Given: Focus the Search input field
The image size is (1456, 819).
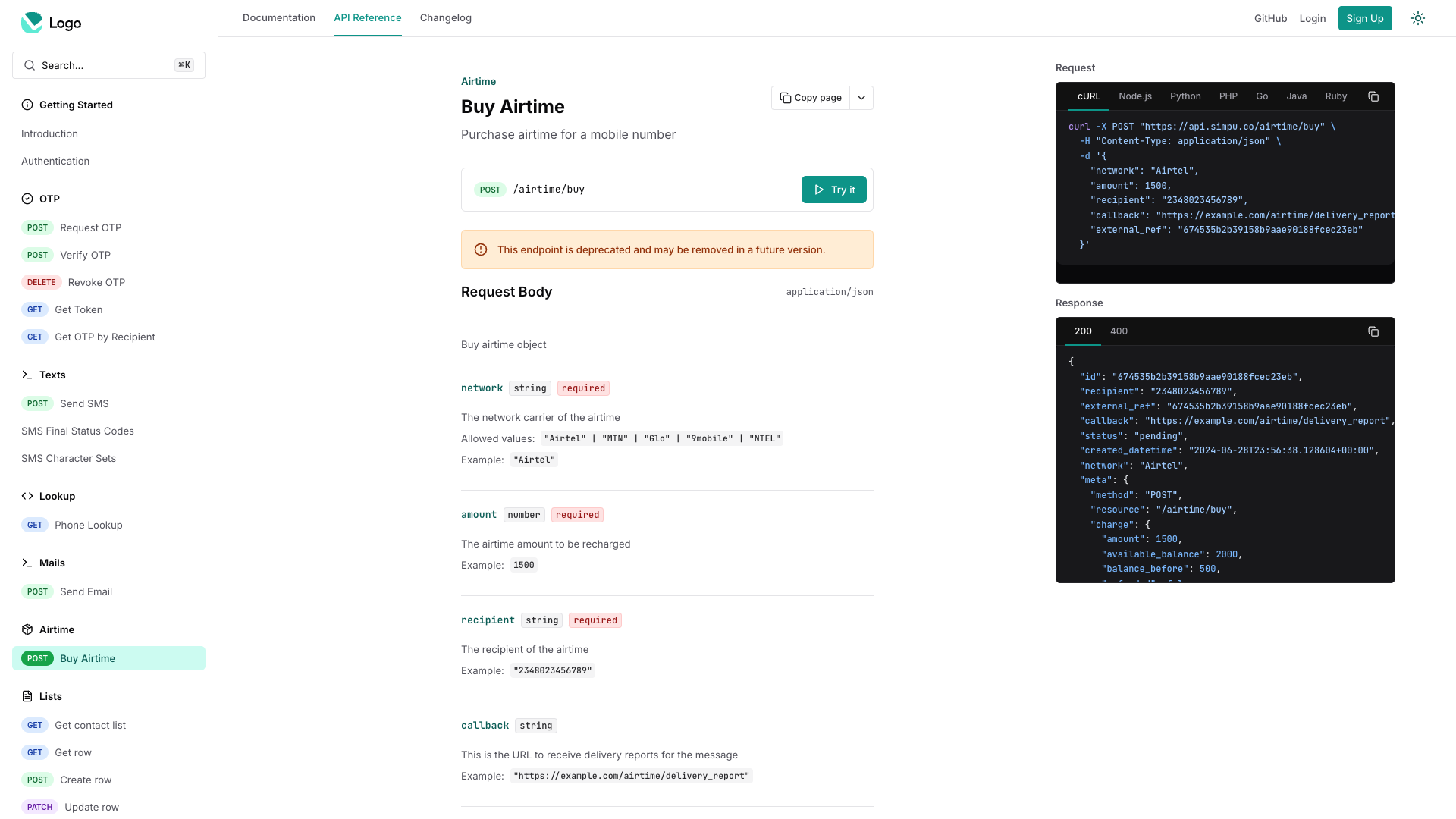Looking at the screenshot, I should pyautogui.click(x=106, y=65).
